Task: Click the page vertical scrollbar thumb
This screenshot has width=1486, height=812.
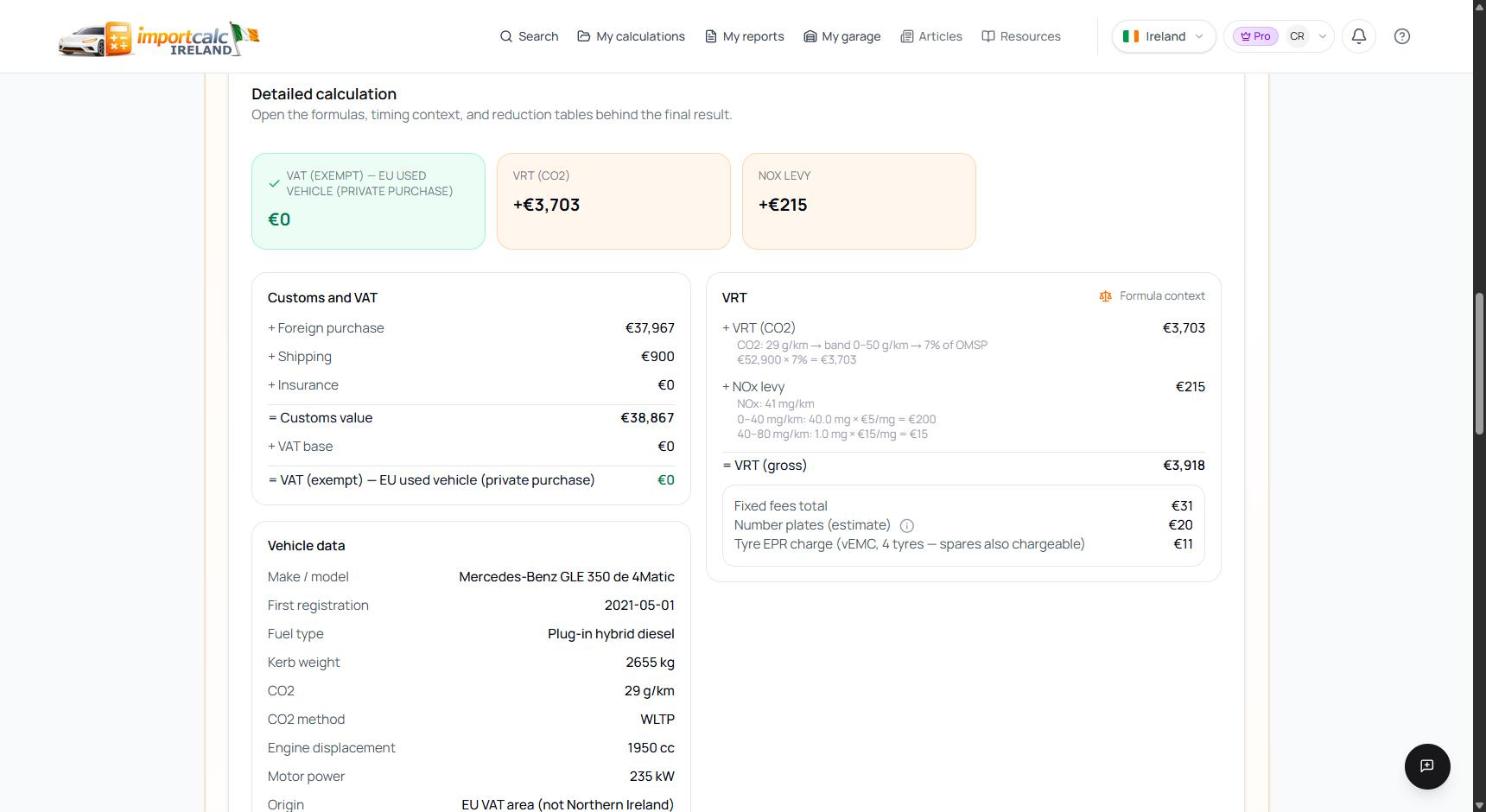Action: point(1479,363)
